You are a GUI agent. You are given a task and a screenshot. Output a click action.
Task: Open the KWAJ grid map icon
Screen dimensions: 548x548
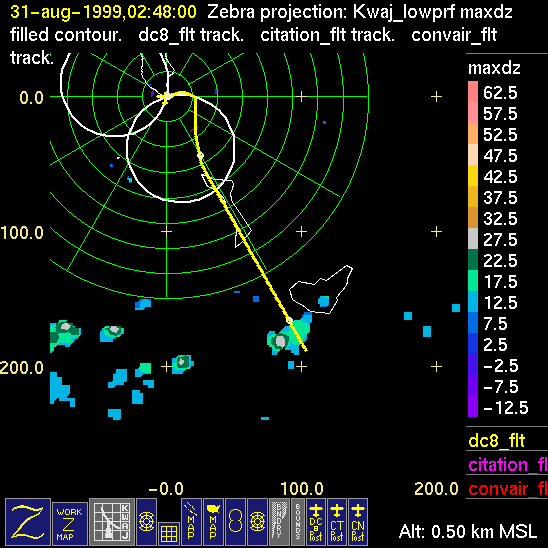point(112,522)
